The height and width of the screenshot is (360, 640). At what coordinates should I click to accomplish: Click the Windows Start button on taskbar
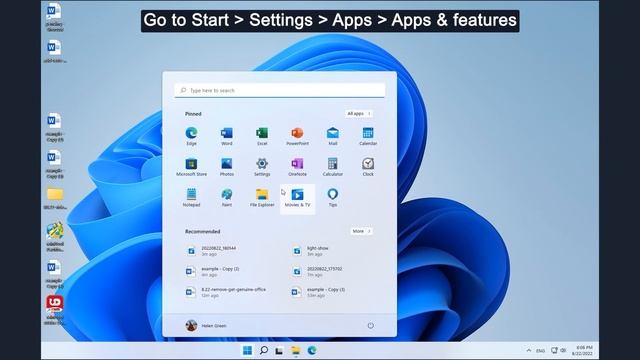(247, 350)
